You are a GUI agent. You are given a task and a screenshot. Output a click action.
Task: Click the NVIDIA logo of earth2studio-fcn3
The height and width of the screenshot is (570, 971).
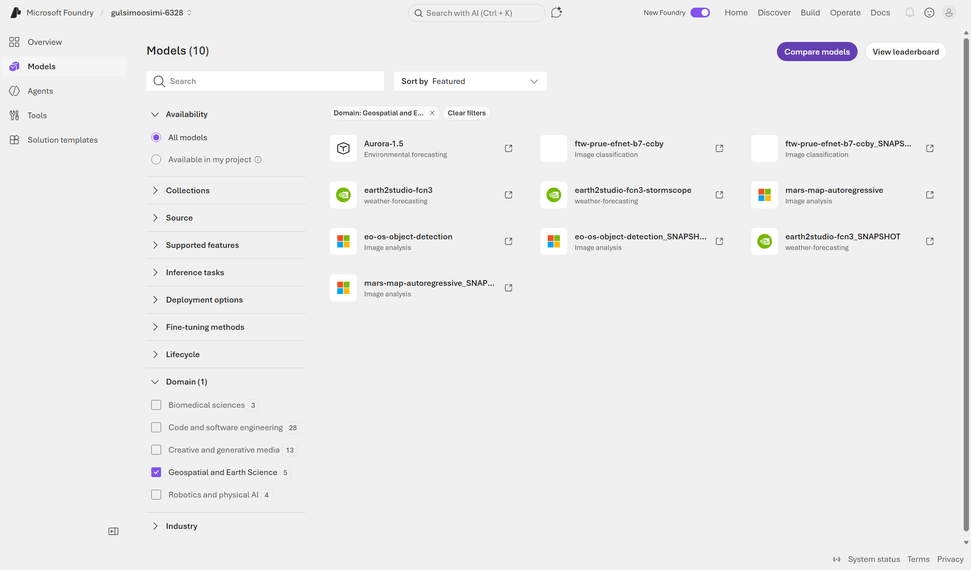[343, 195]
